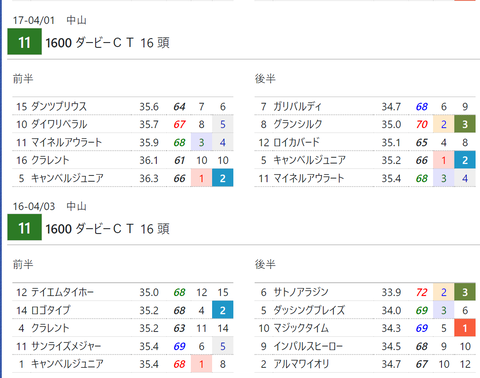Click rating 61 in horse 16 クラレント row
Screen dimensions: 480x378
[x=179, y=161]
